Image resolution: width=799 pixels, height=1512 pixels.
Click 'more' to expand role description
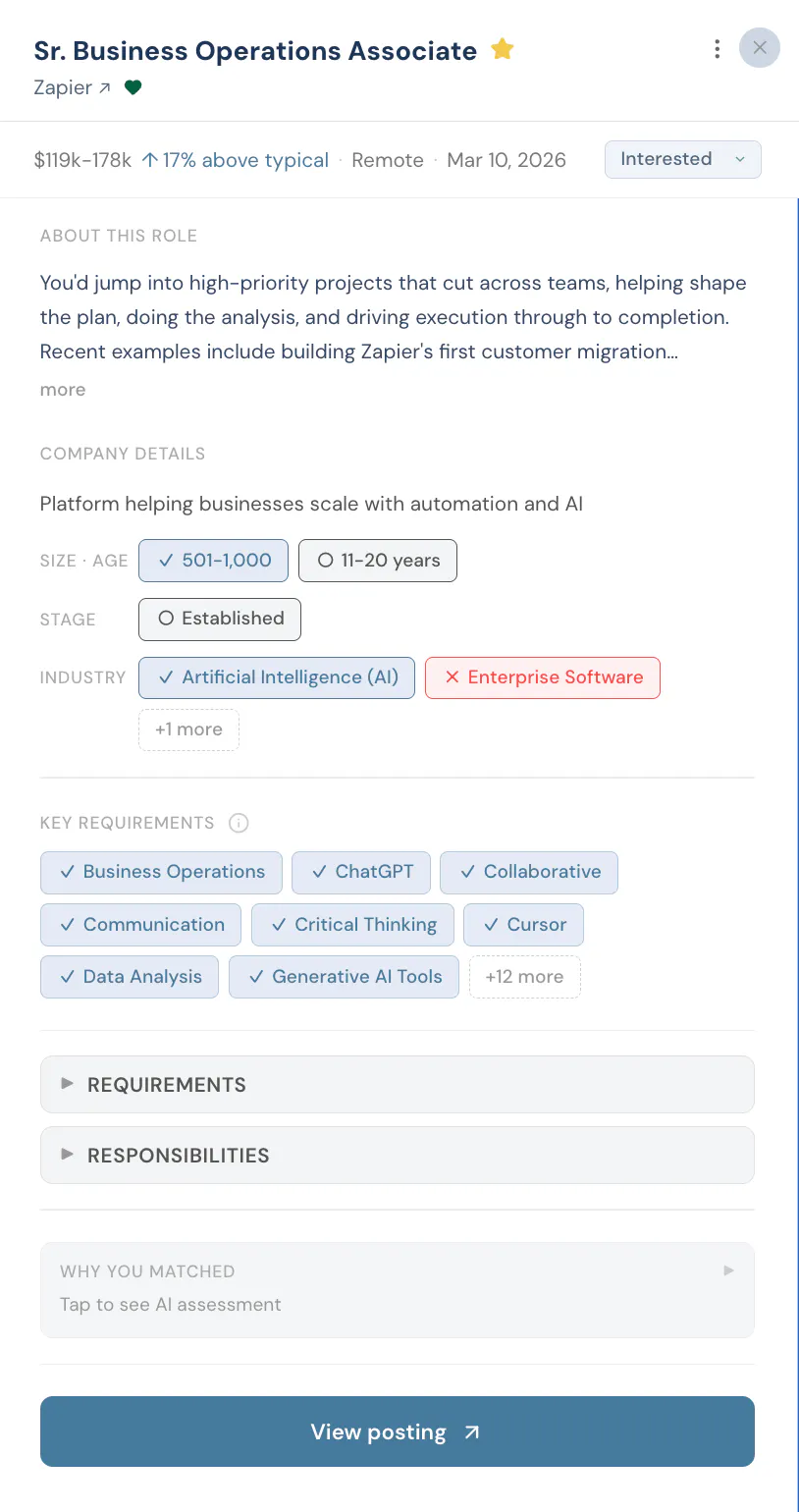[63, 390]
